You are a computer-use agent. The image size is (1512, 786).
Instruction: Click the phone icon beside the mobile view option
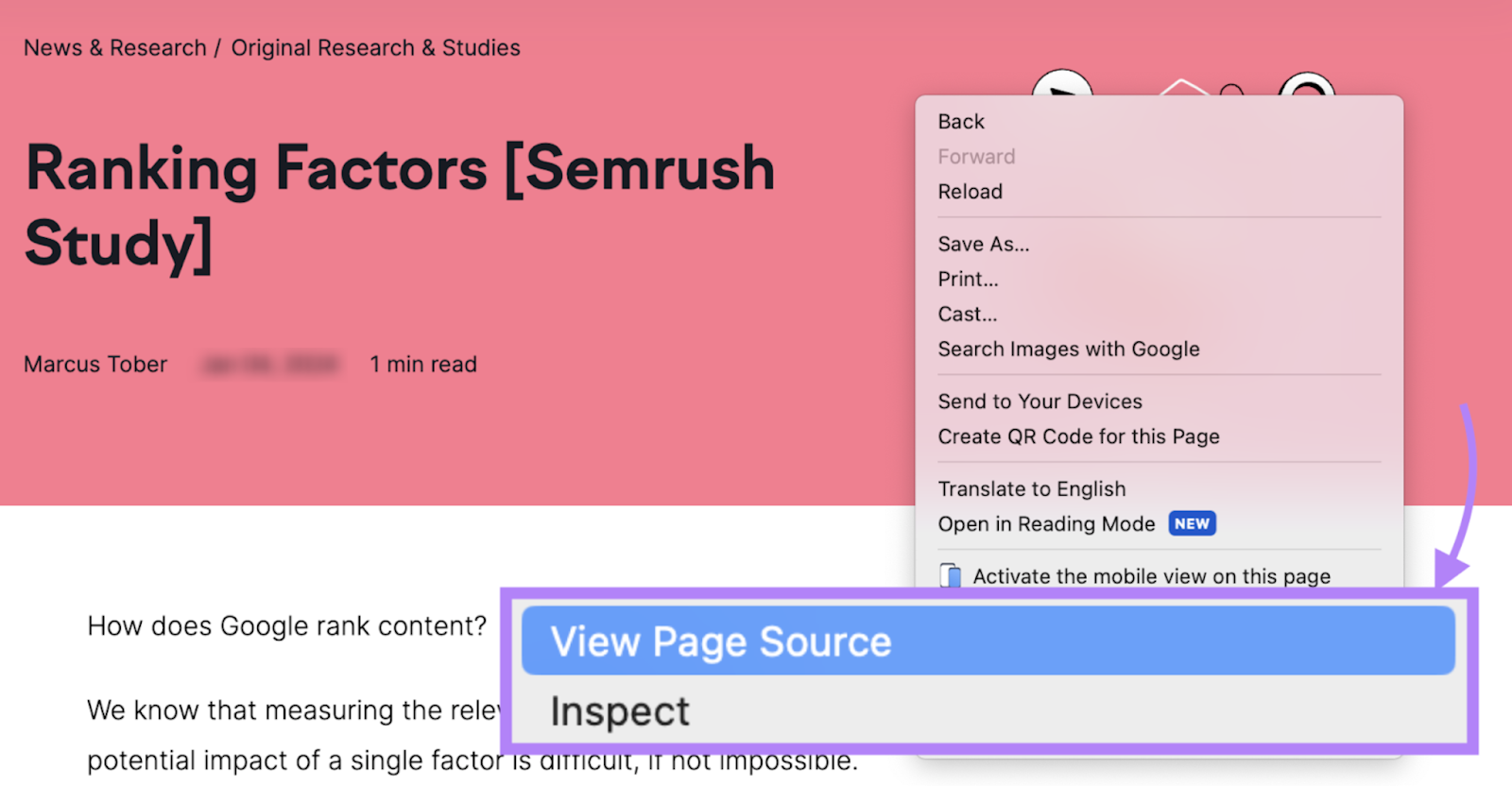pos(951,575)
